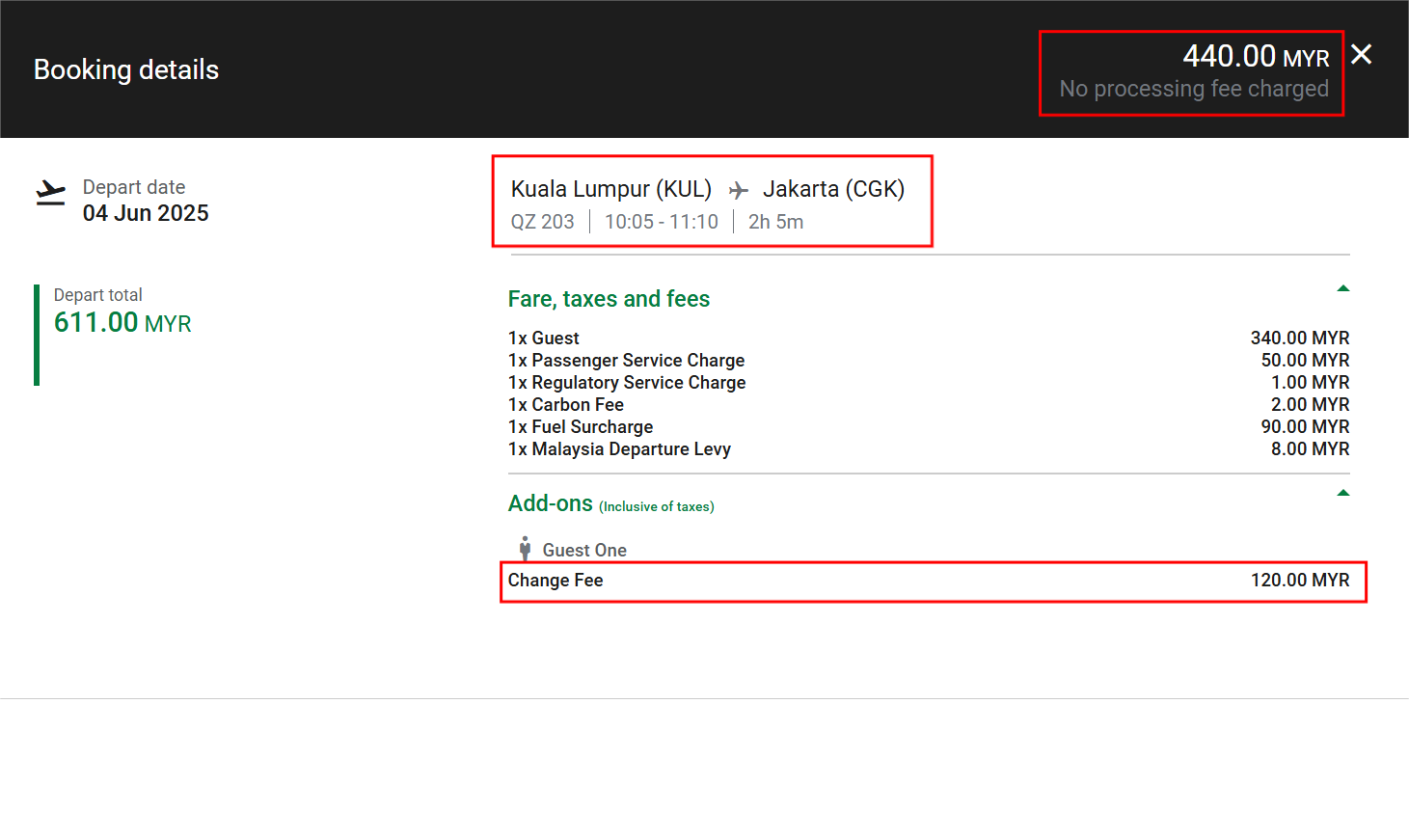The image size is (1409, 840).
Task: Click the departing plane icon
Action: point(51,193)
